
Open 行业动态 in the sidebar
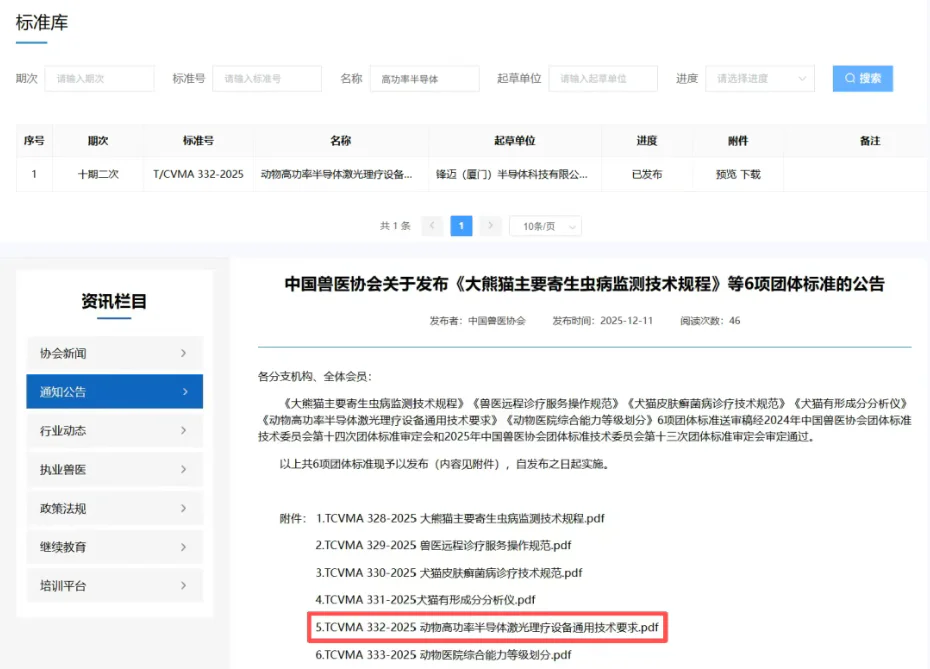click(x=114, y=431)
